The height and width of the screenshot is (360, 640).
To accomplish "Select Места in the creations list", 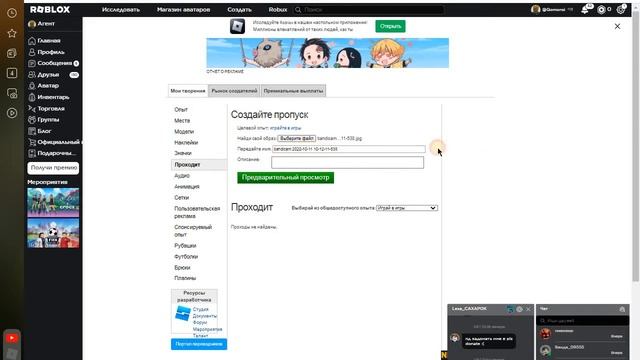I will (x=182, y=120).
